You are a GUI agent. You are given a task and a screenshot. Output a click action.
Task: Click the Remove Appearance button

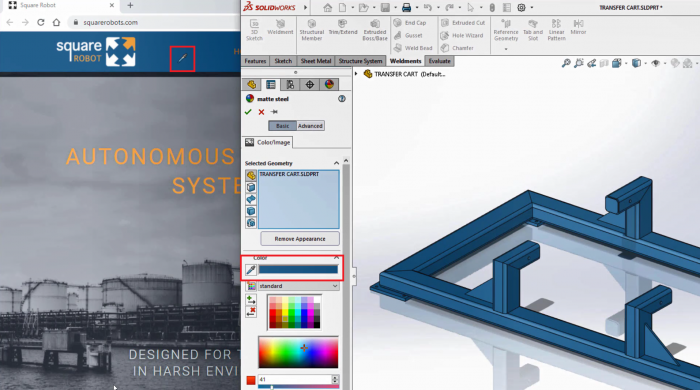(x=300, y=239)
